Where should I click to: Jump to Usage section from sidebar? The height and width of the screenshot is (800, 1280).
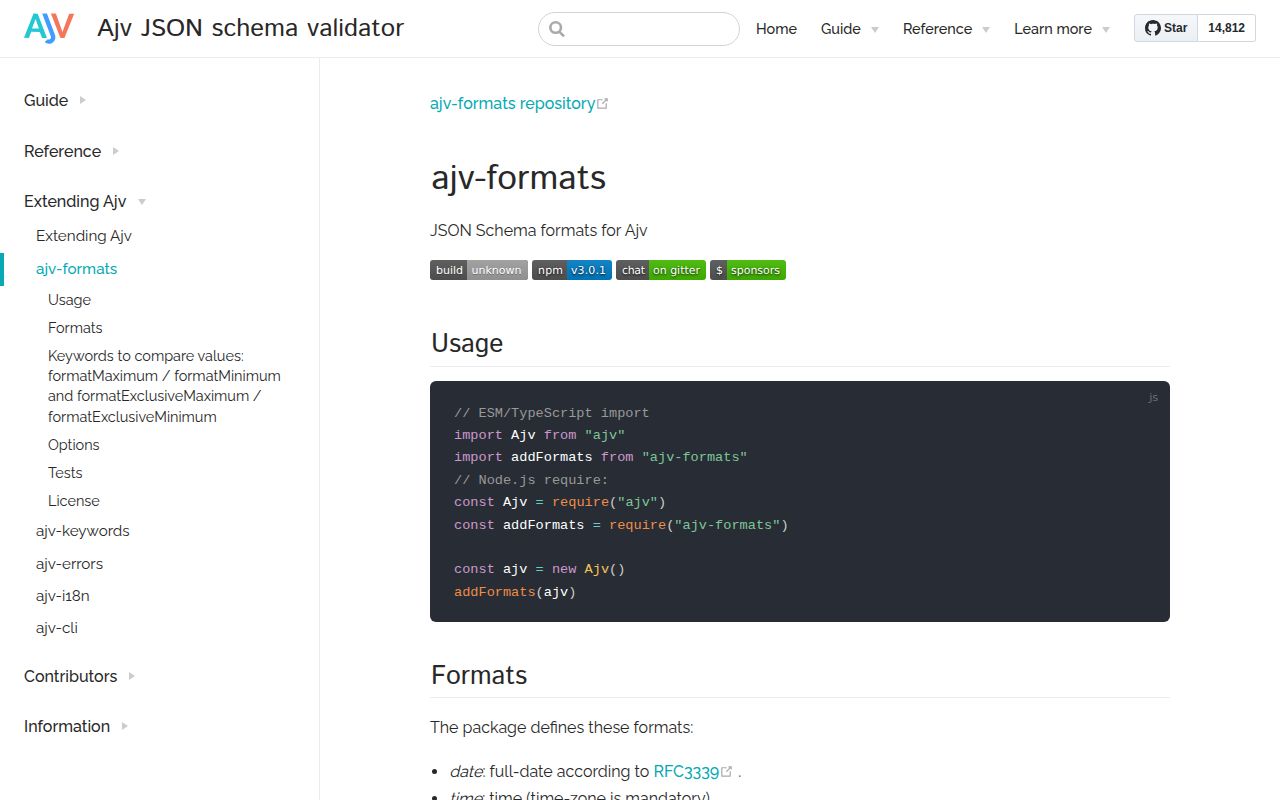(x=69, y=300)
